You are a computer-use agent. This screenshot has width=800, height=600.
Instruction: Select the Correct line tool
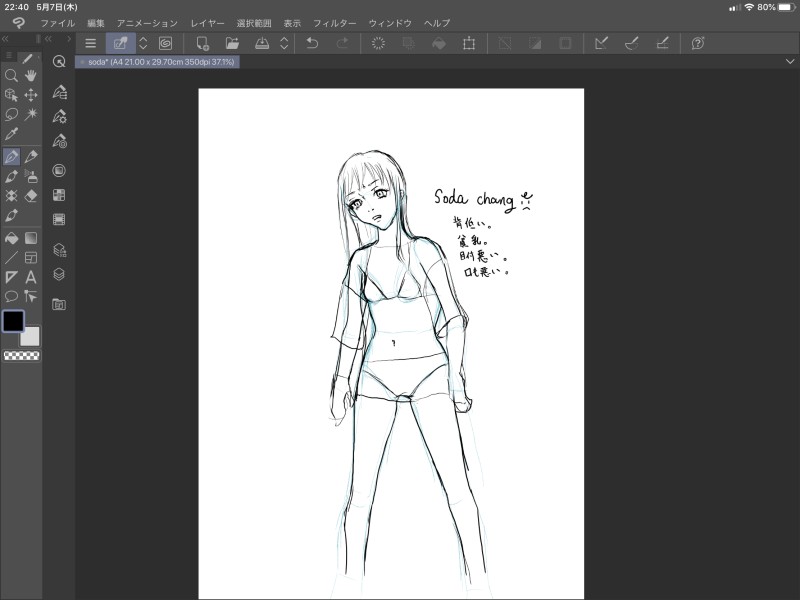31,296
